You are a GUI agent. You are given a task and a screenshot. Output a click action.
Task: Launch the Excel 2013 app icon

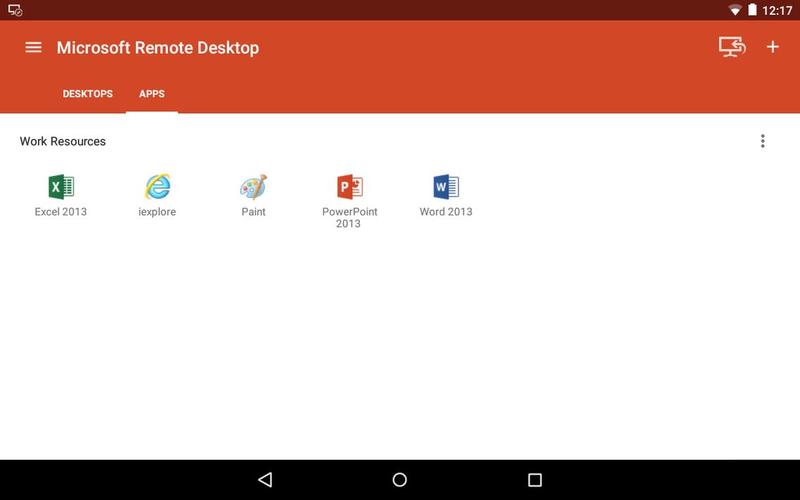coord(61,187)
